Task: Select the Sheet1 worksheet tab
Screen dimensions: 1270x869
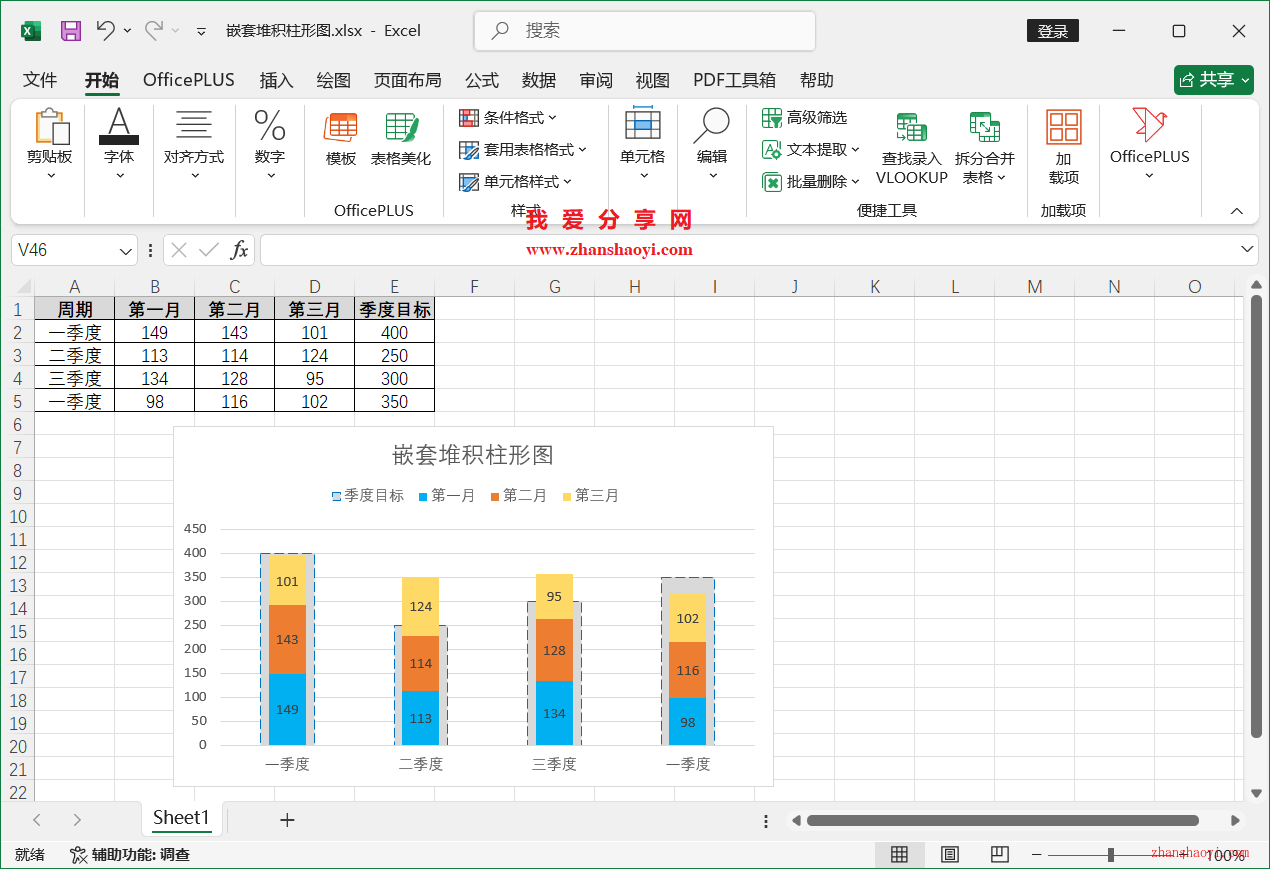Action: point(181,818)
